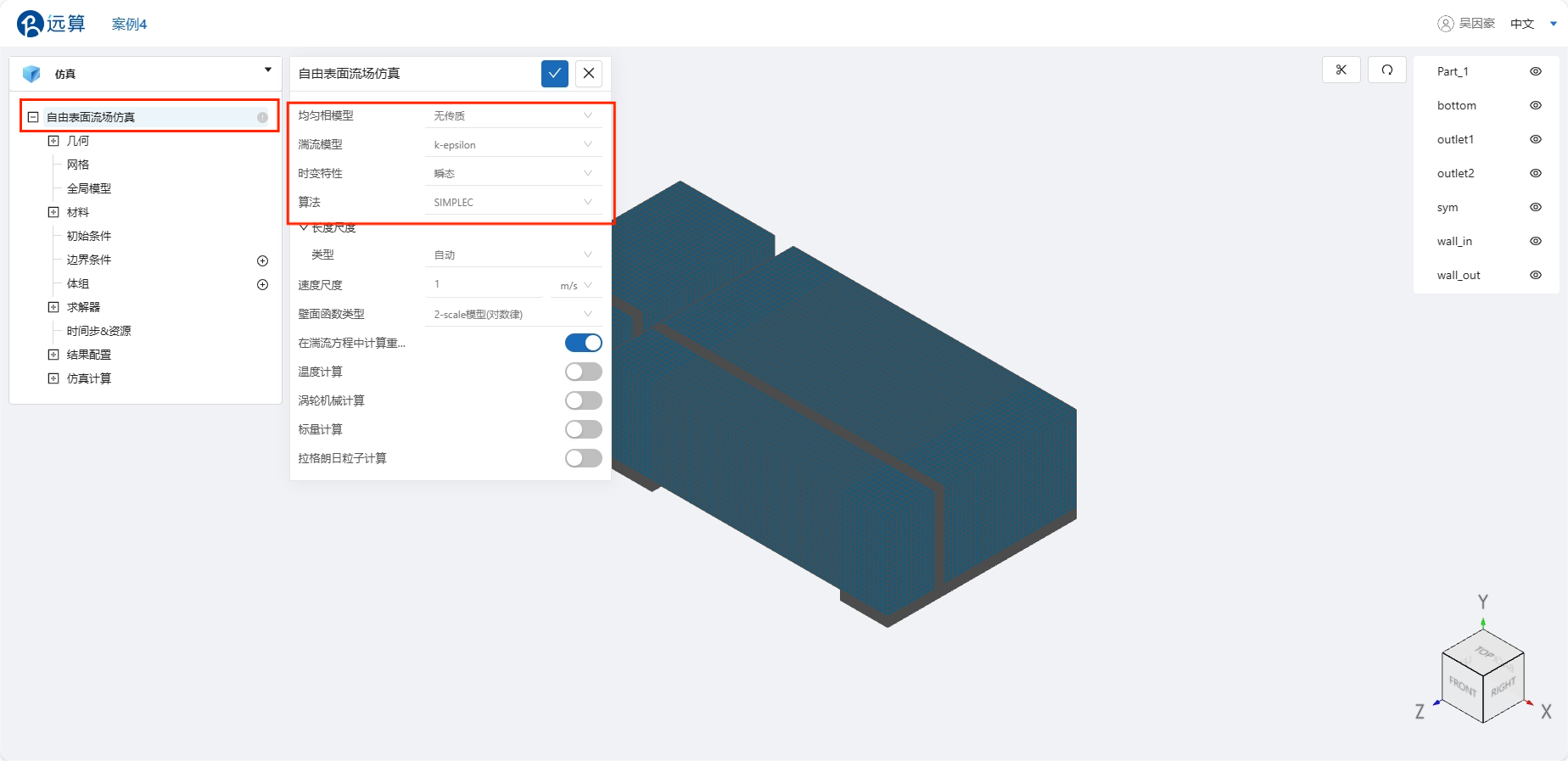Click the 速度尺度 value input field
The height and width of the screenshot is (761, 1568).
point(484,285)
